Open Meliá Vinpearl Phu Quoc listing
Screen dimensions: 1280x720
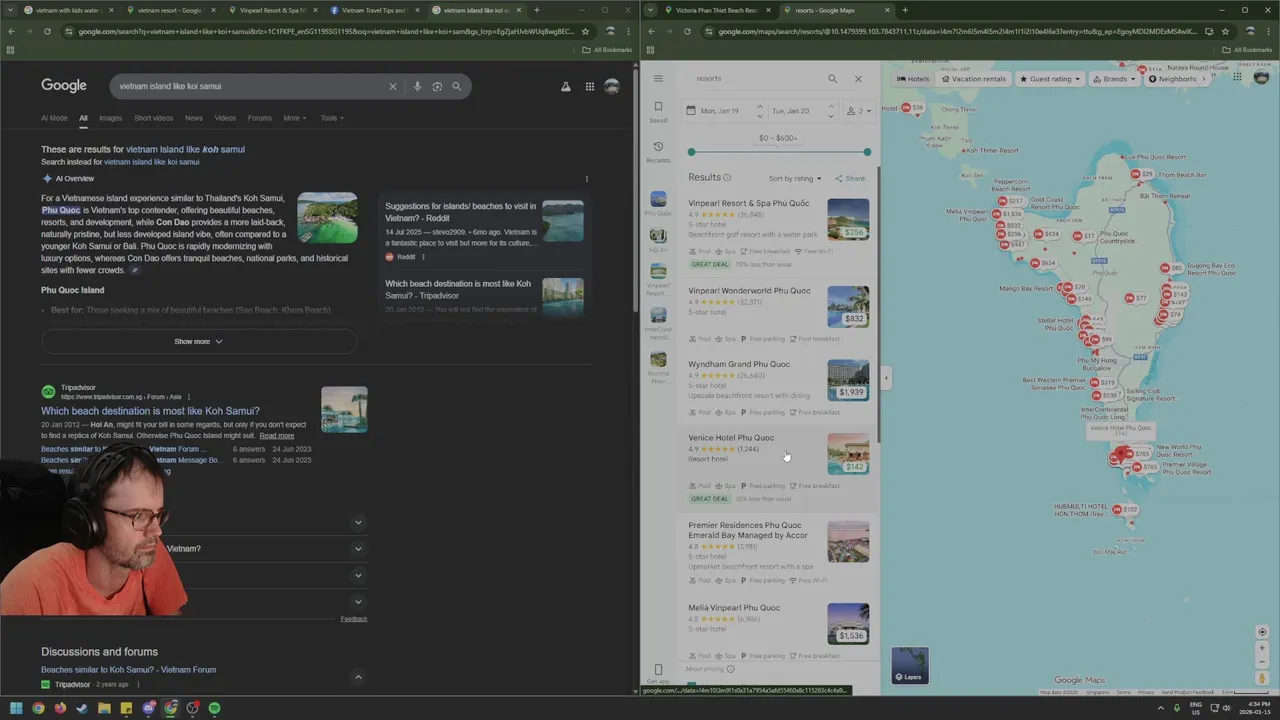(734, 608)
